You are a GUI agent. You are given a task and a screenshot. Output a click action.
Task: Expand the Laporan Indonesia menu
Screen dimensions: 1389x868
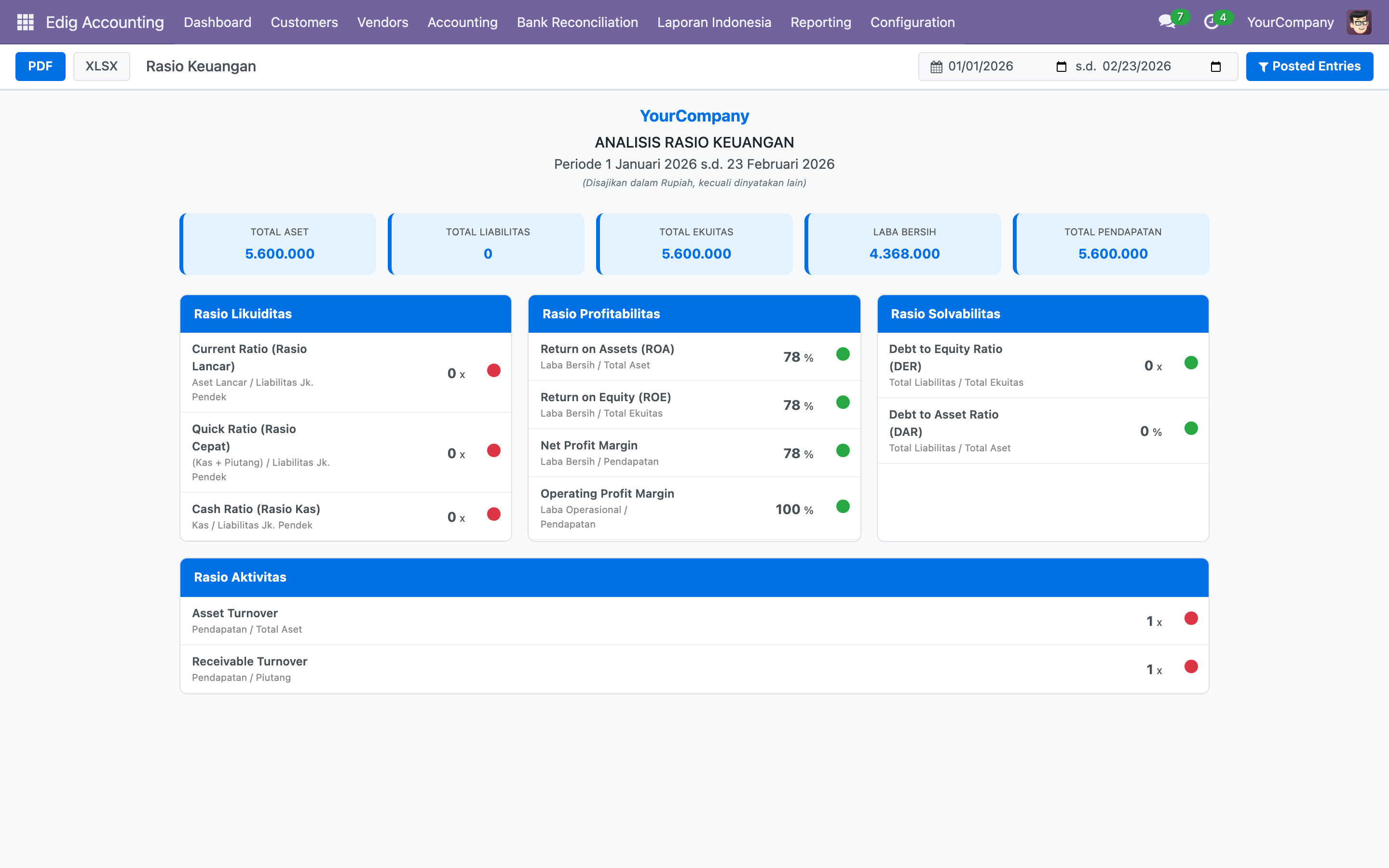click(x=713, y=22)
